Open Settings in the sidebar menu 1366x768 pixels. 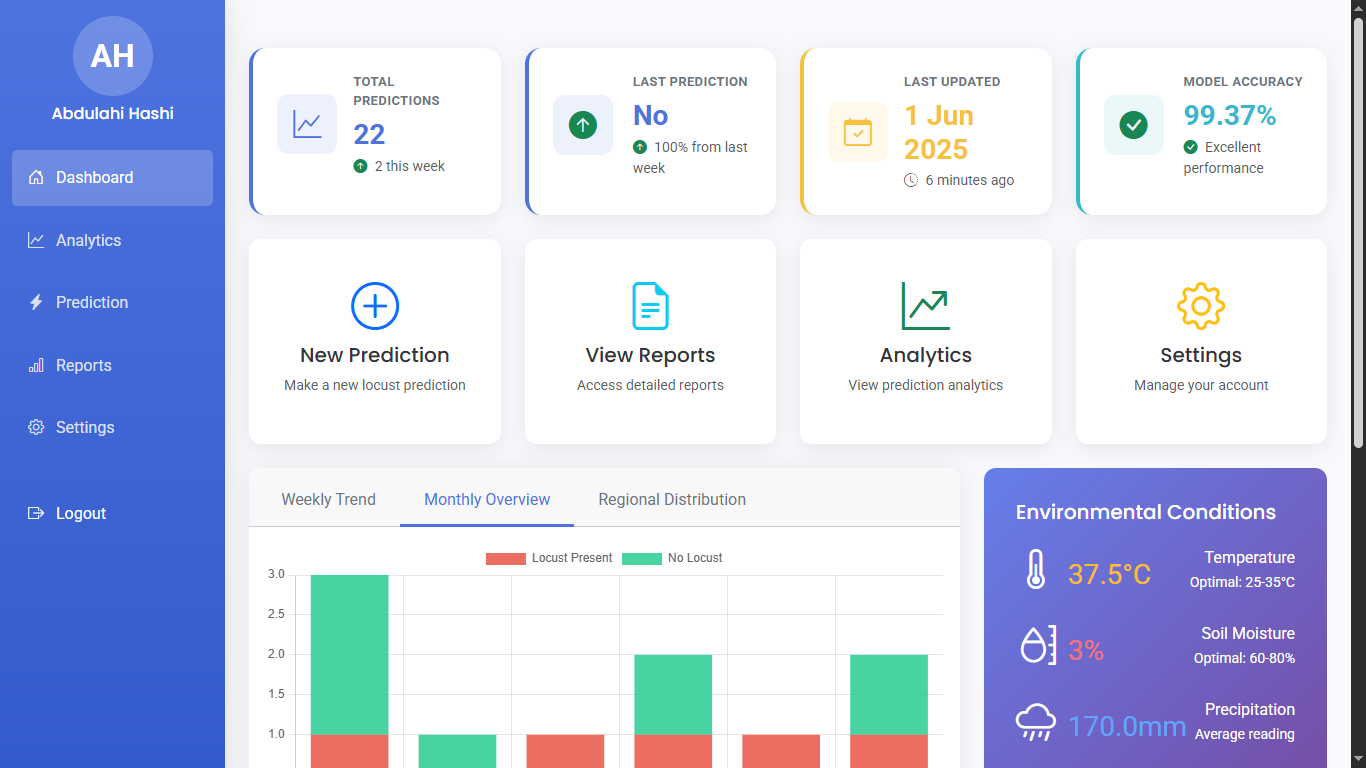(x=112, y=427)
